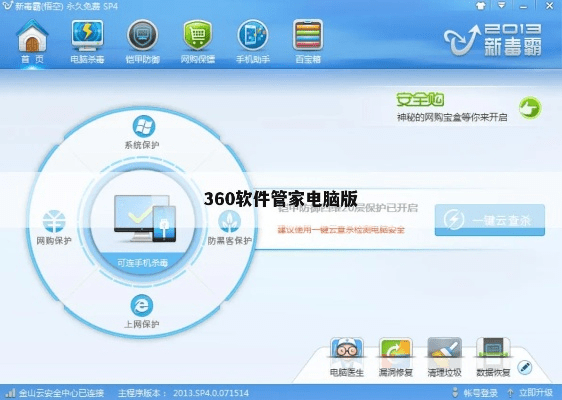Close the 新毒霸 window
This screenshot has width=562, height=400.
click(549, 6)
